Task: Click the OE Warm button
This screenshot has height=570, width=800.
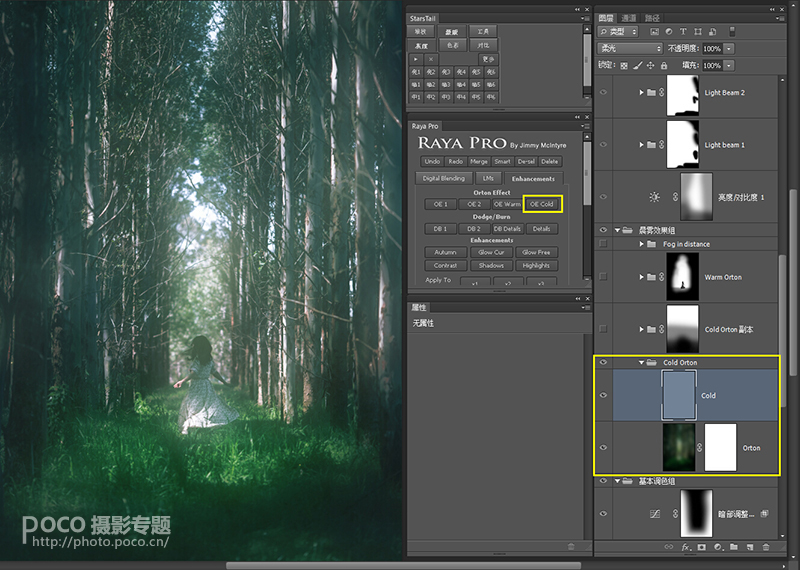Action: point(507,204)
